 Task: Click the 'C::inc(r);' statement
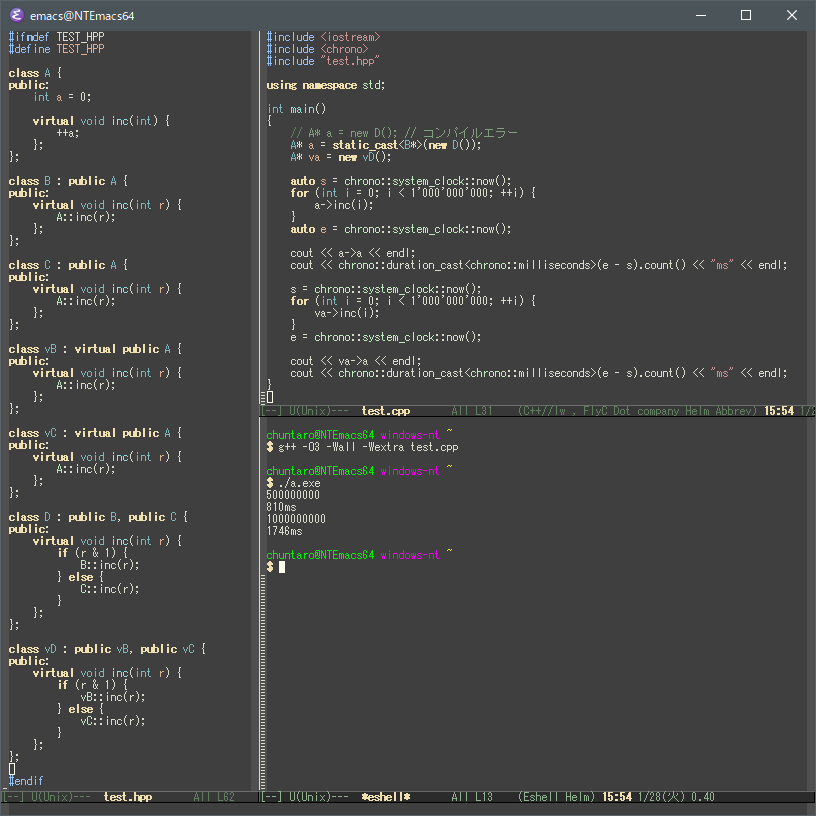click(109, 589)
